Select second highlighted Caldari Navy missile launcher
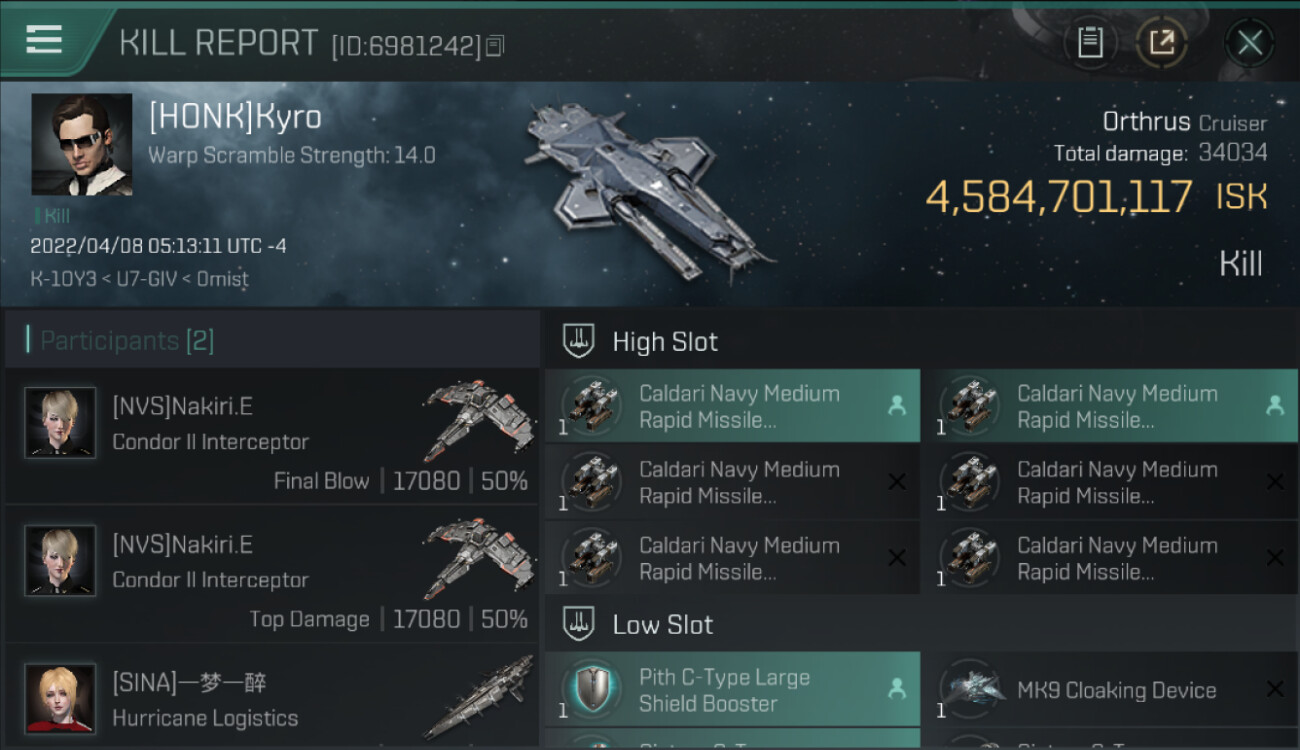The width and height of the screenshot is (1300, 750). 1110,406
